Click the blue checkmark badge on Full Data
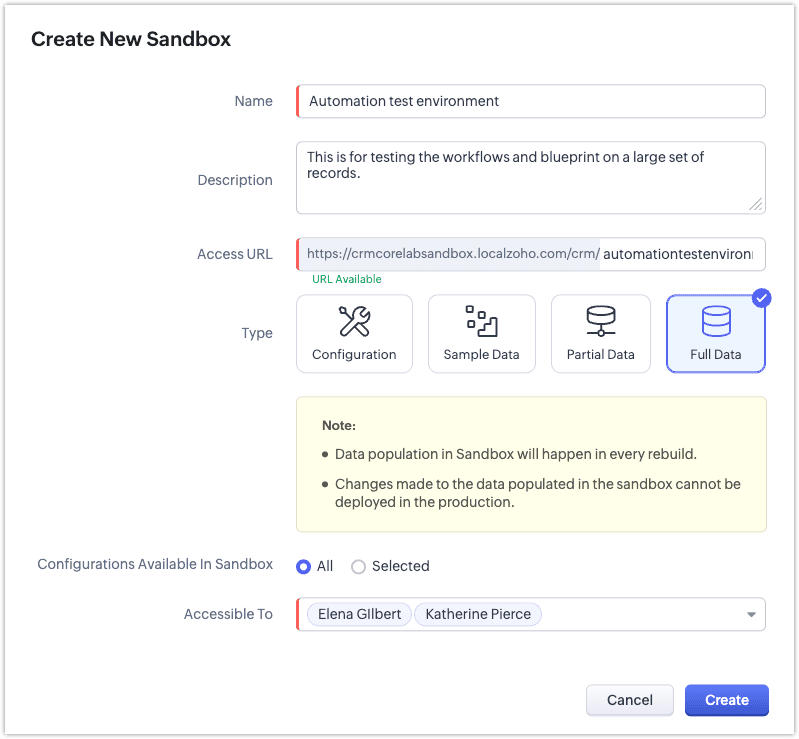 (762, 298)
